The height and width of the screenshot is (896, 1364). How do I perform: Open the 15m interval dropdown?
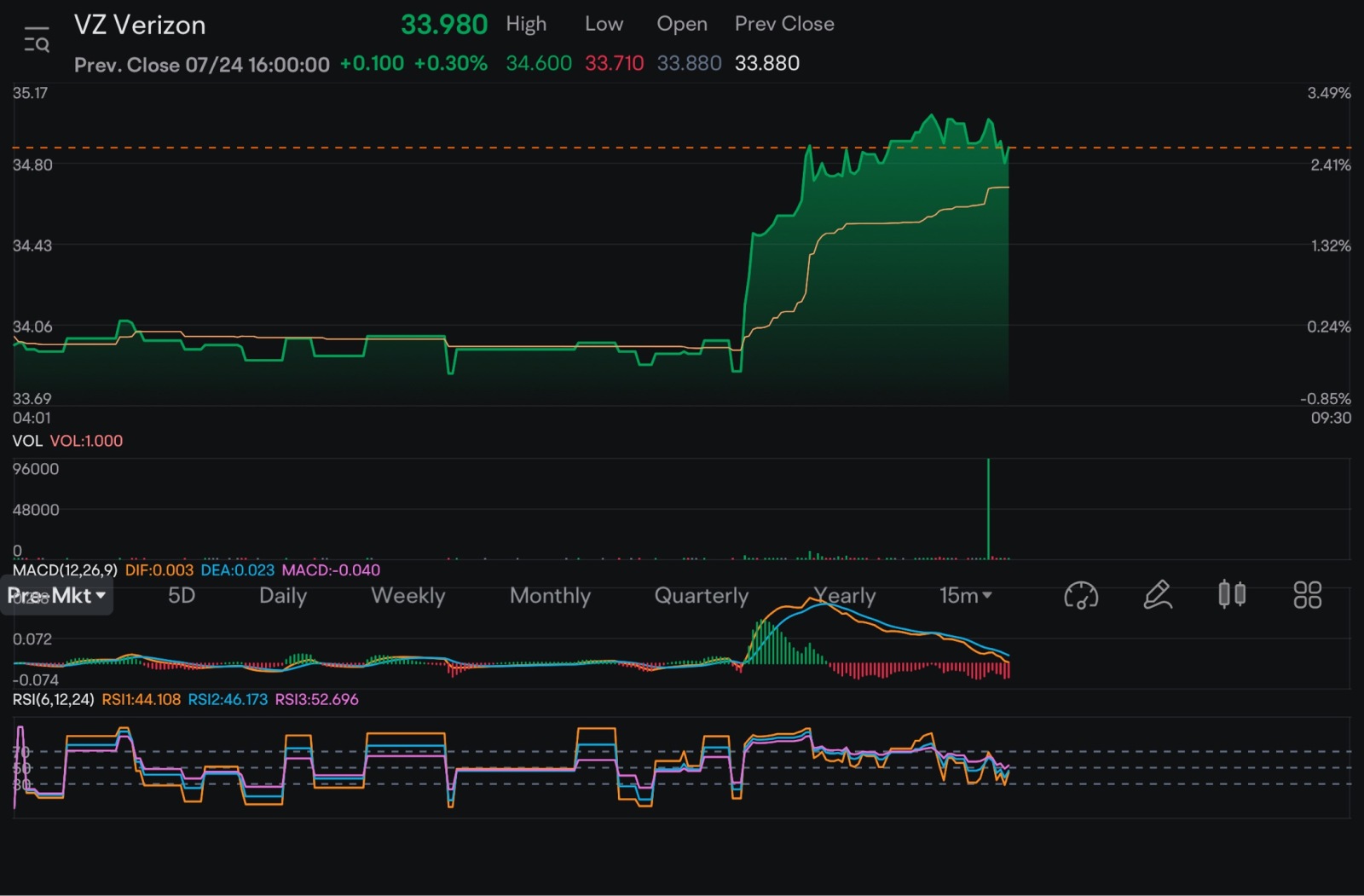click(x=966, y=595)
